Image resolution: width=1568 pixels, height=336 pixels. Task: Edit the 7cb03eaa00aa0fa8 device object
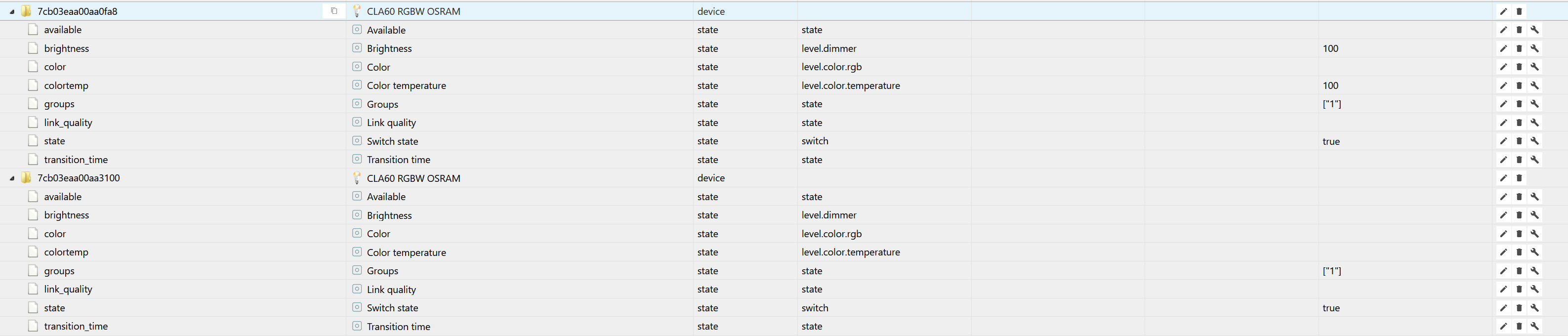[x=1503, y=11]
